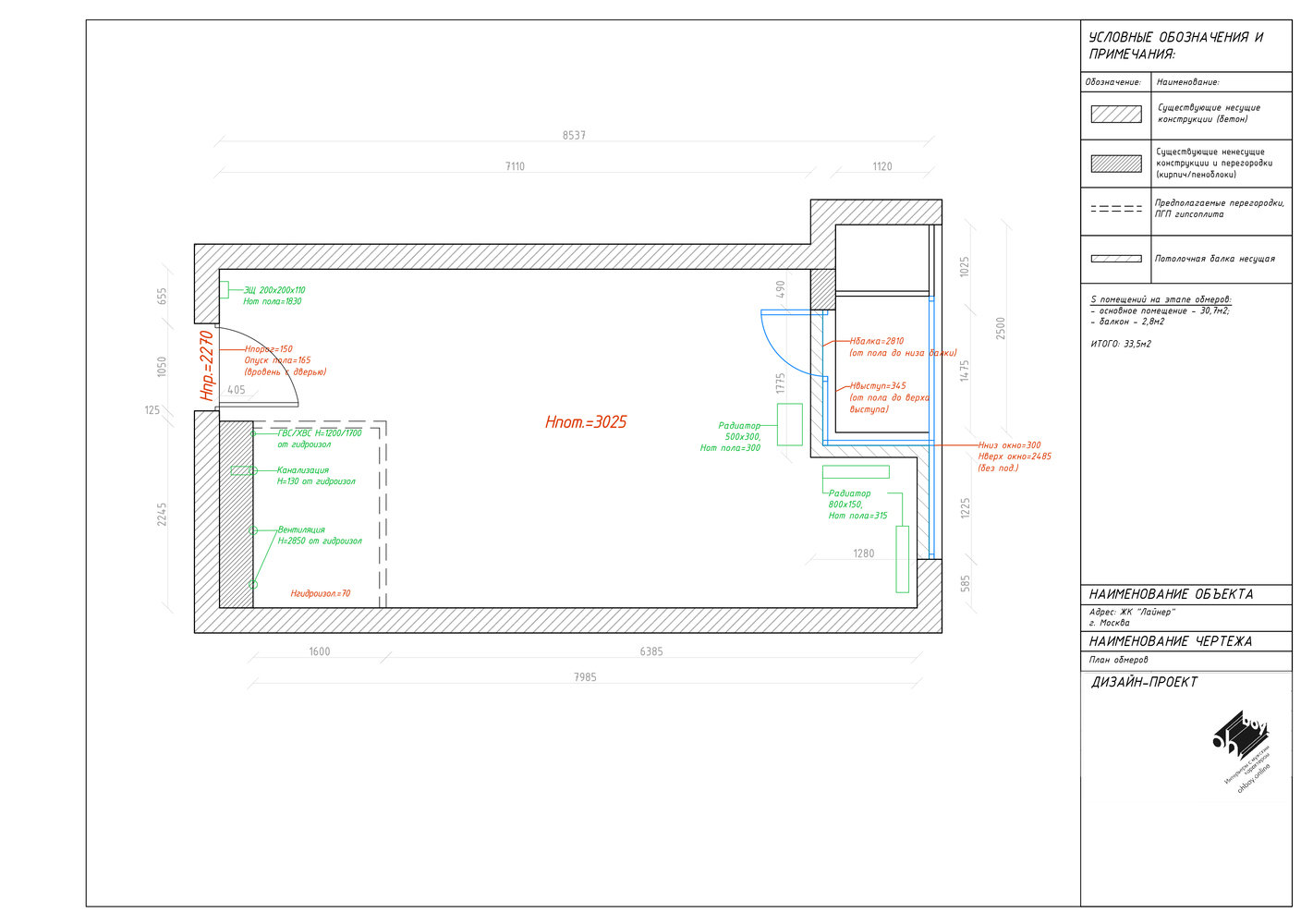Select the red Hпр.=2270 opening height label
The image size is (1313, 924).
(x=207, y=366)
